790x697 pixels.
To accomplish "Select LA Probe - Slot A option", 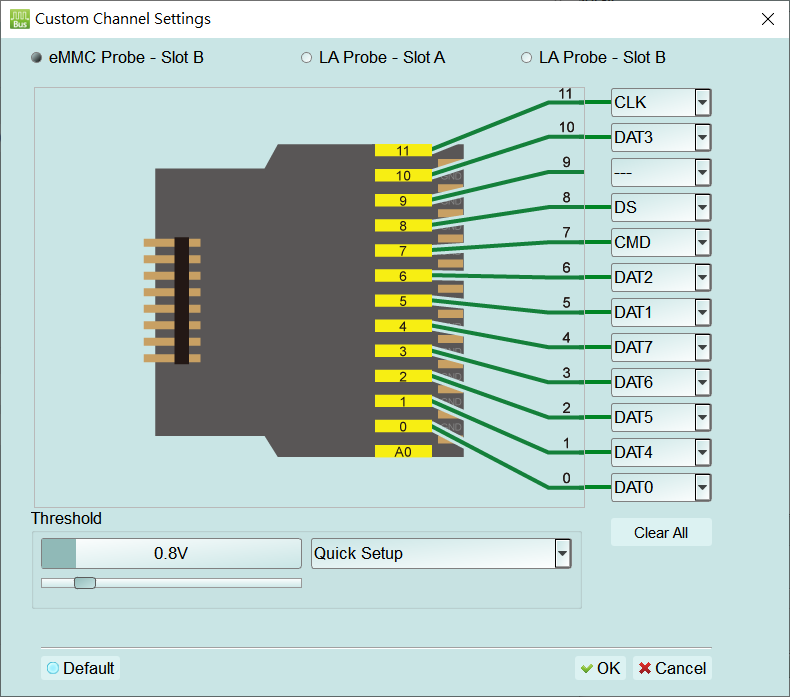I will [306, 57].
